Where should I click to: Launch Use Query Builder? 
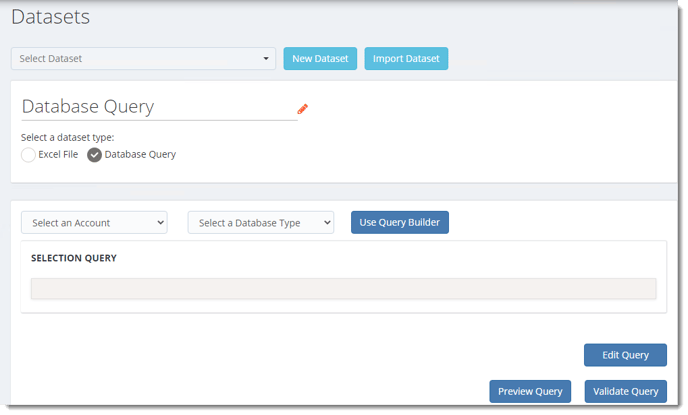pyautogui.click(x=400, y=222)
